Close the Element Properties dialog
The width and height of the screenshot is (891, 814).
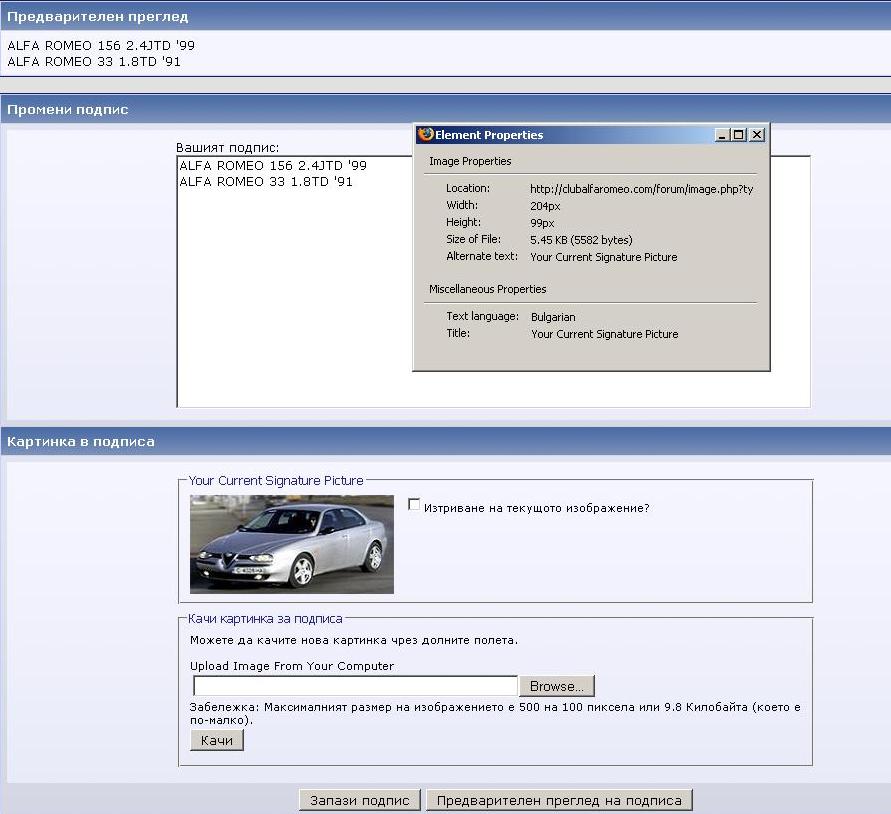(x=757, y=135)
